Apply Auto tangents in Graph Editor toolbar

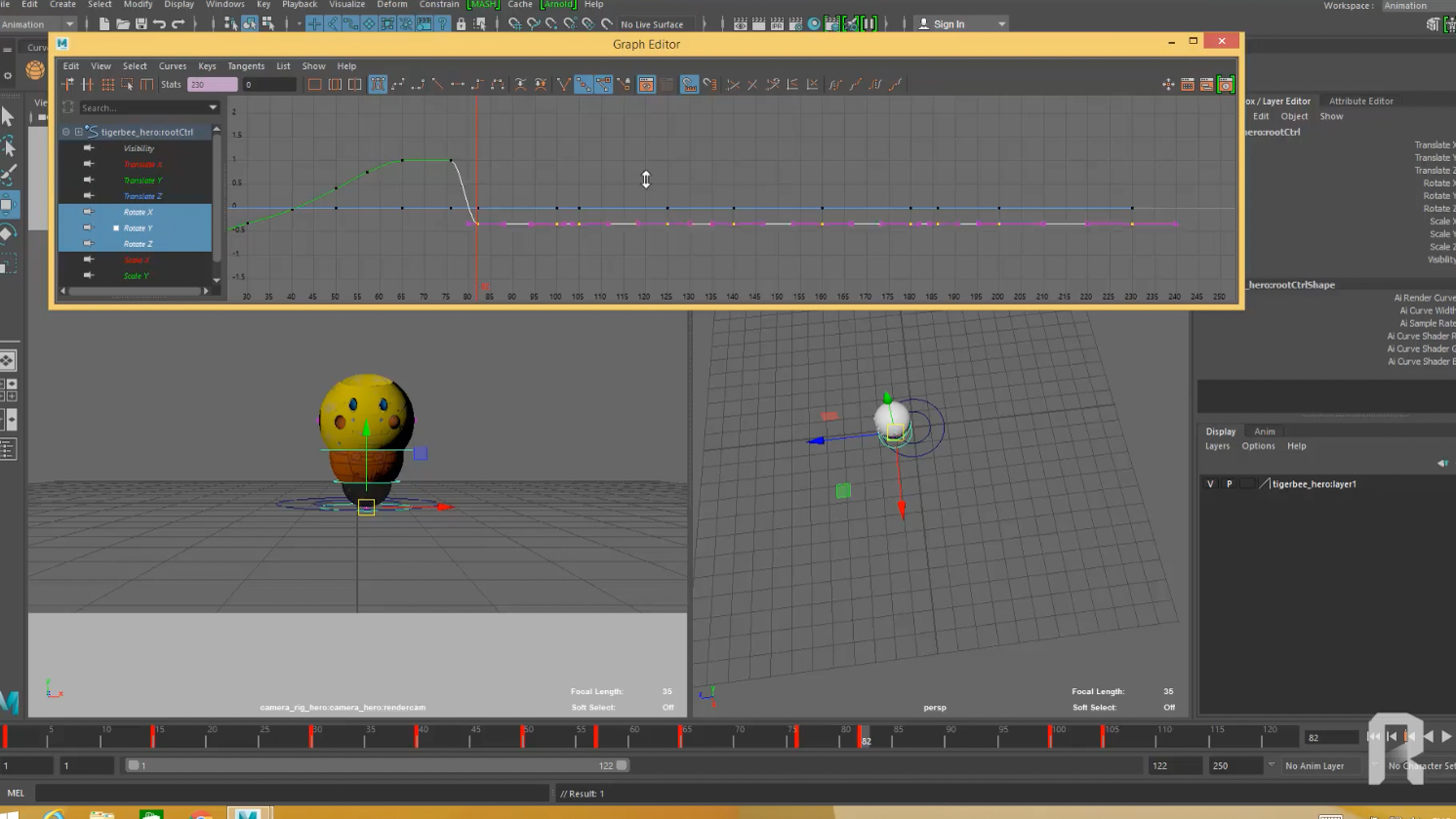tap(378, 85)
